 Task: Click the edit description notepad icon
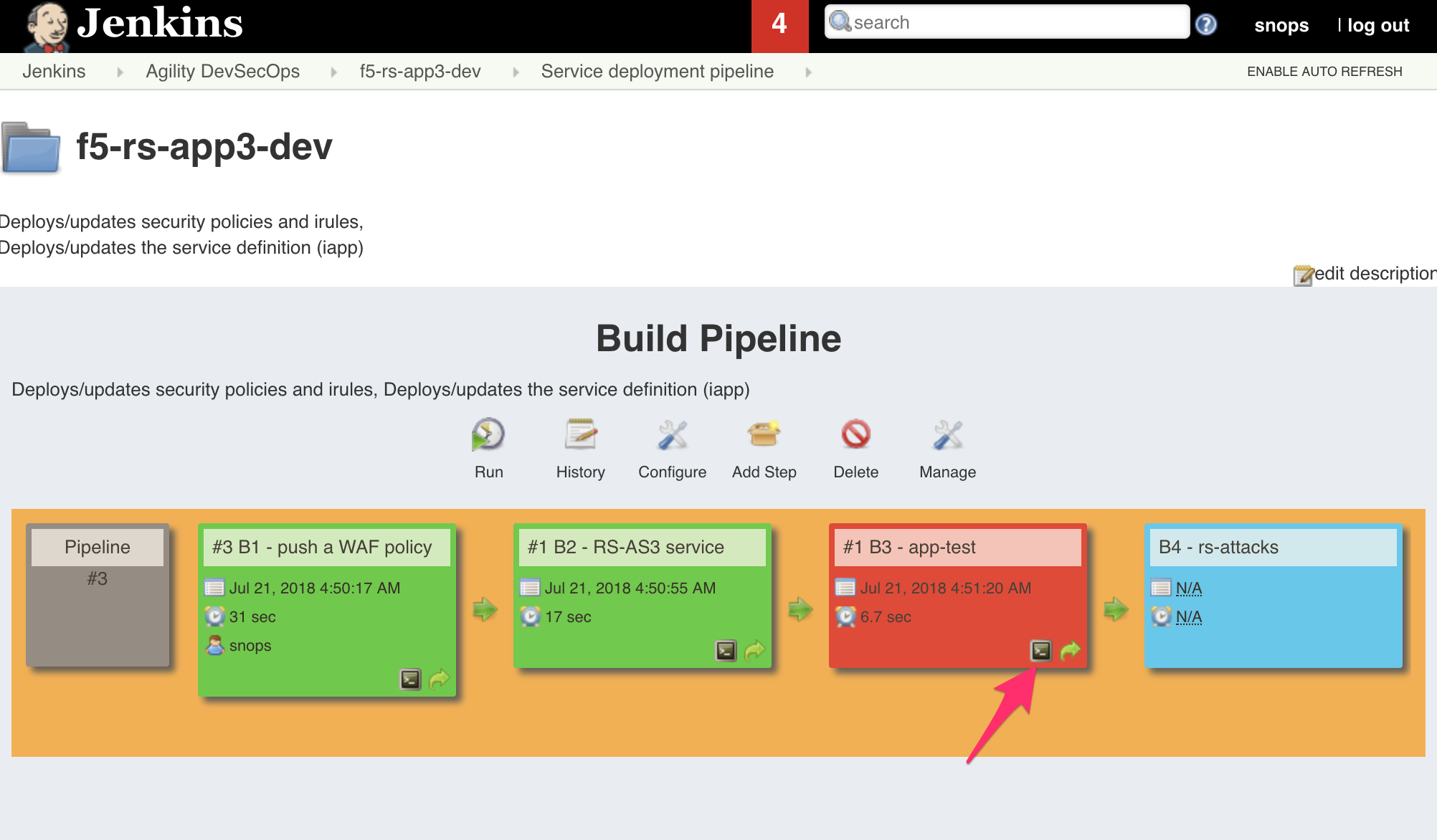[1303, 275]
